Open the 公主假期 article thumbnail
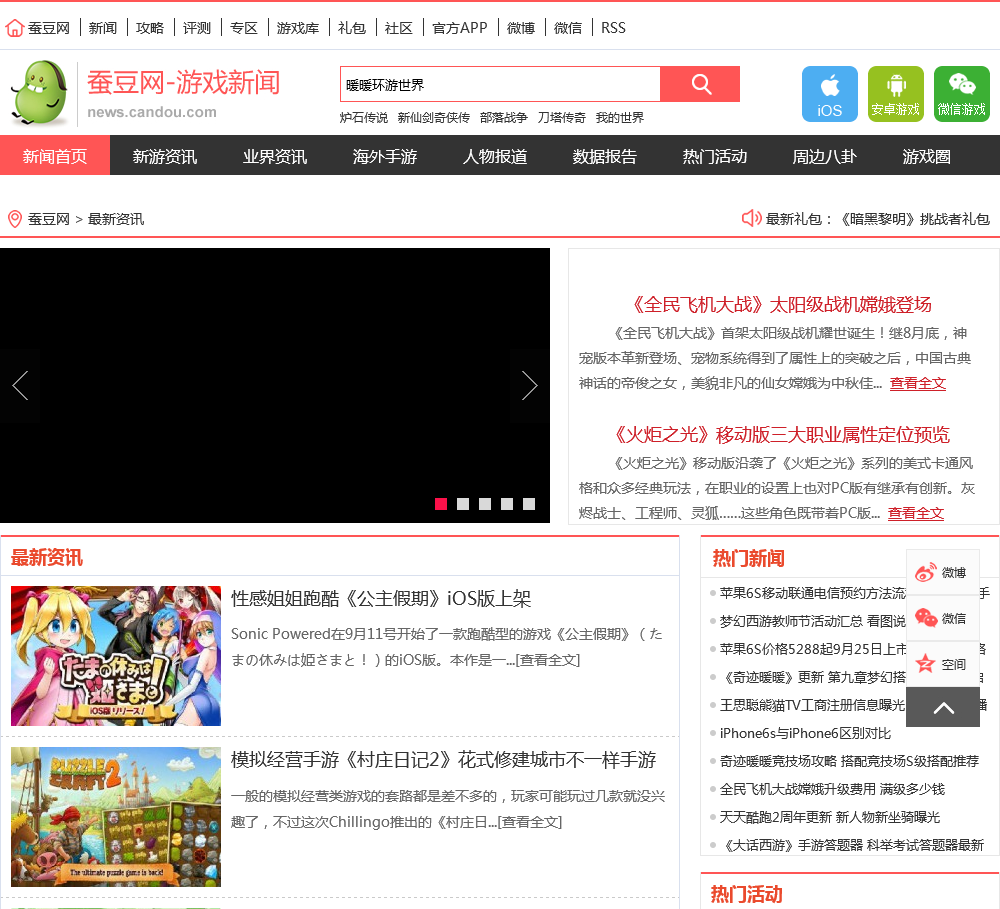This screenshot has height=909, width=1000. pyautogui.click(x=116, y=656)
